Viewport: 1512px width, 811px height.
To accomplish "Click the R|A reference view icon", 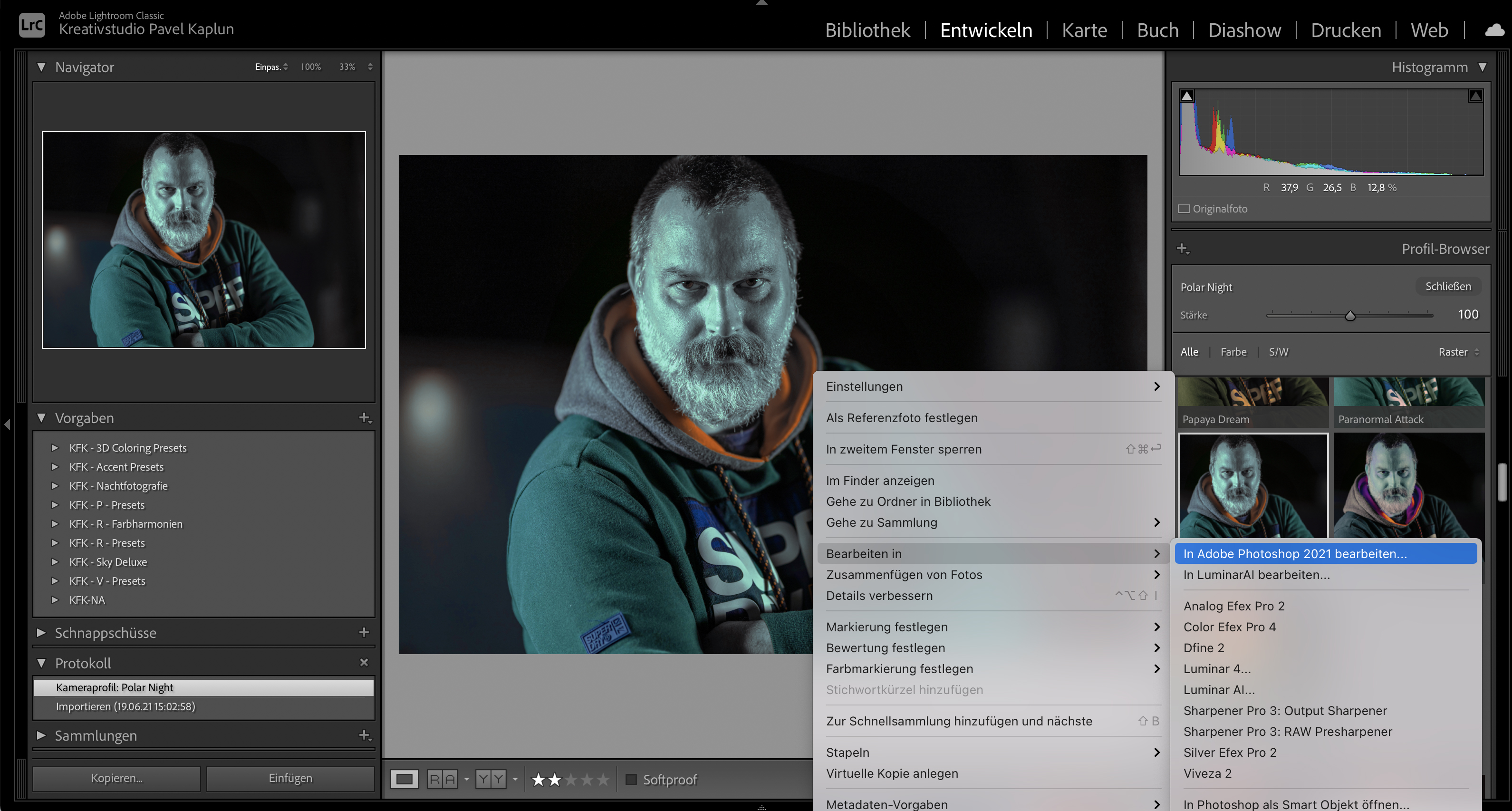I will [442, 779].
